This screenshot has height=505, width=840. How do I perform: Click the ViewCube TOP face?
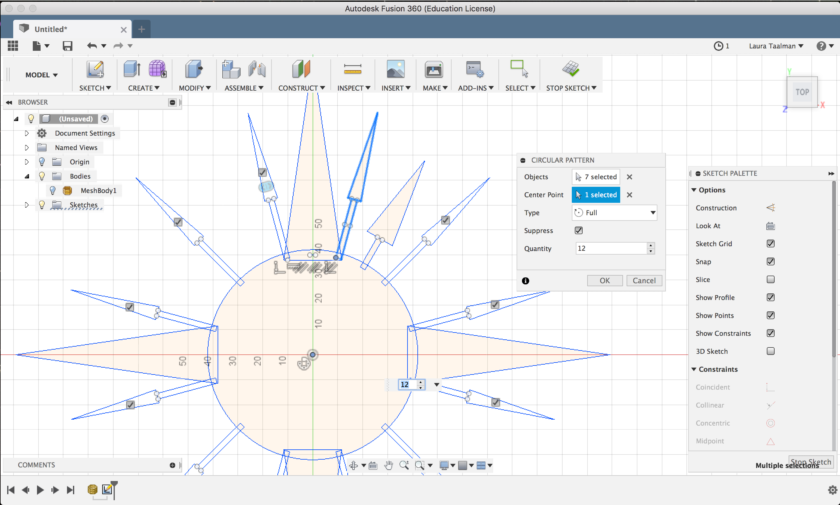click(x=801, y=92)
